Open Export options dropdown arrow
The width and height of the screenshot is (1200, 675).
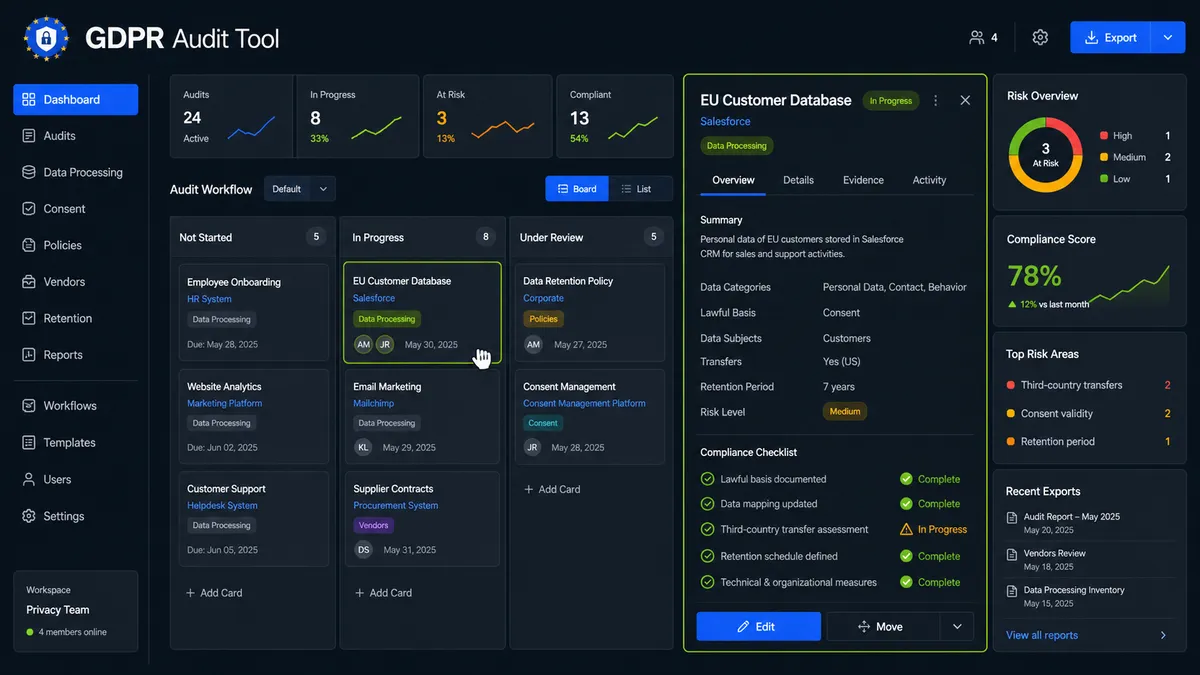[1167, 38]
